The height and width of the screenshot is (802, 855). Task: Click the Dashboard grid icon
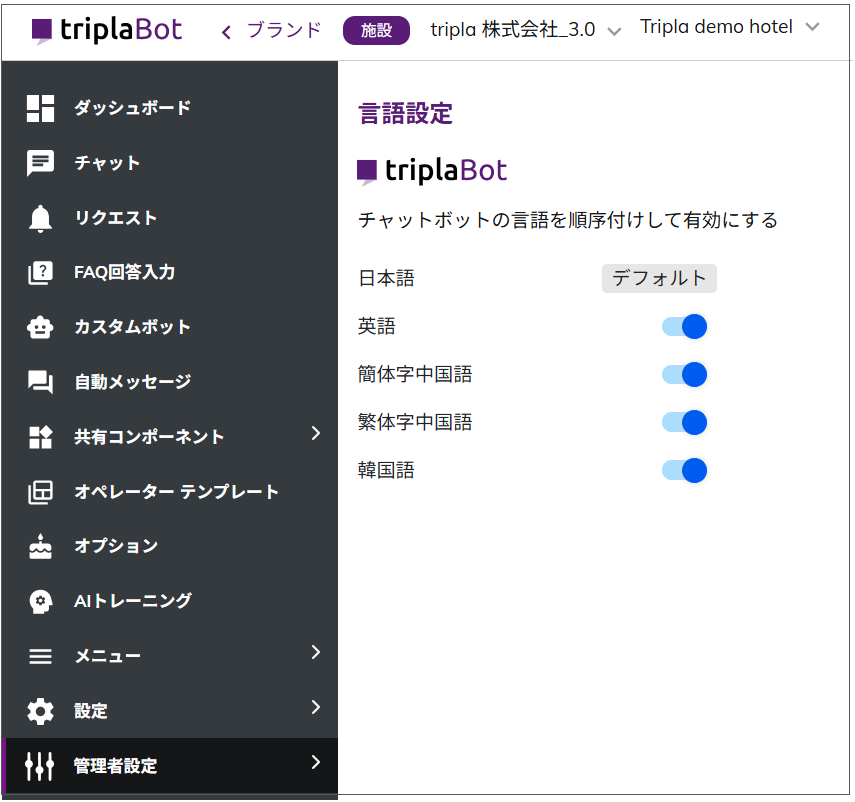[40, 108]
